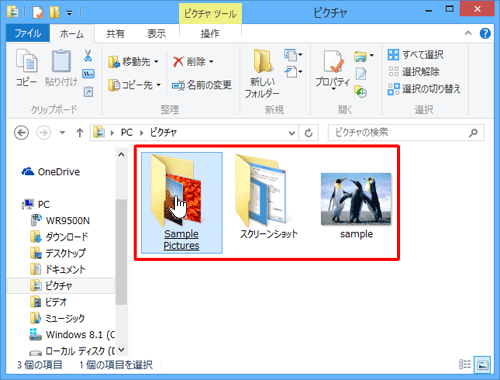The image size is (500, 380).
Task: Expand the Open dropdown in 開く group
Action: [x=364, y=56]
